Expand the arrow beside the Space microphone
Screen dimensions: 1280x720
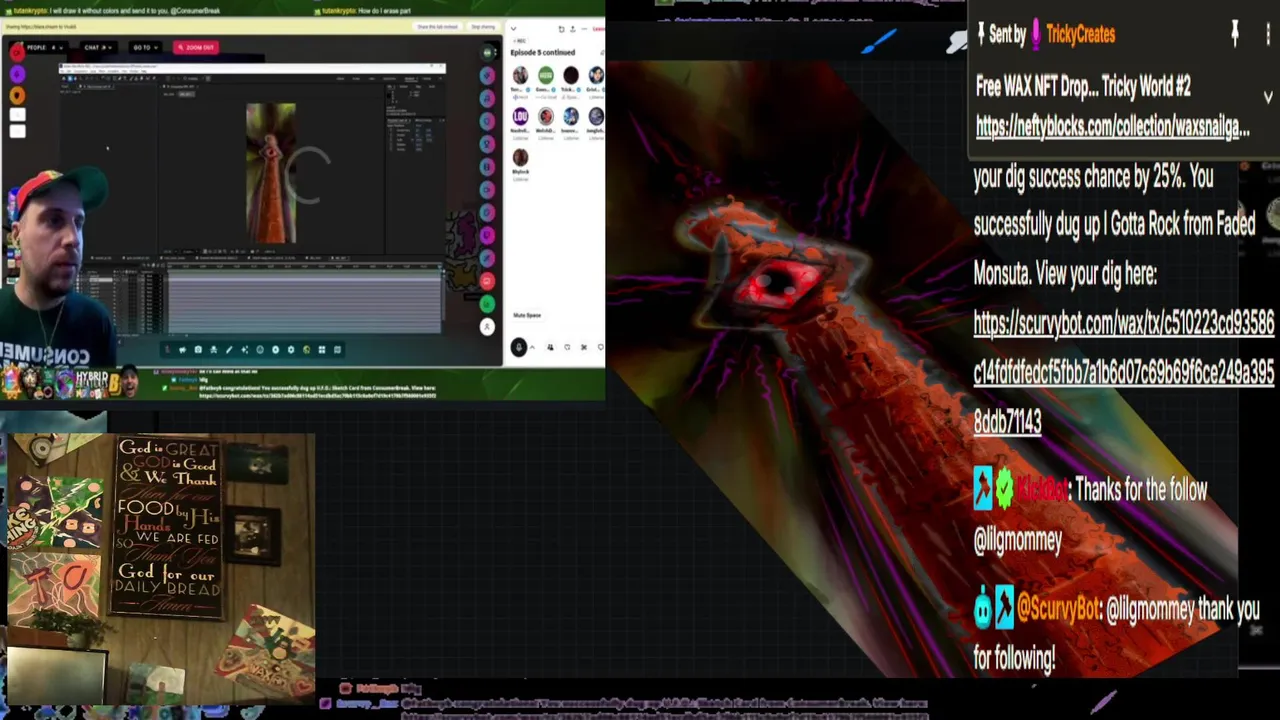coord(532,347)
